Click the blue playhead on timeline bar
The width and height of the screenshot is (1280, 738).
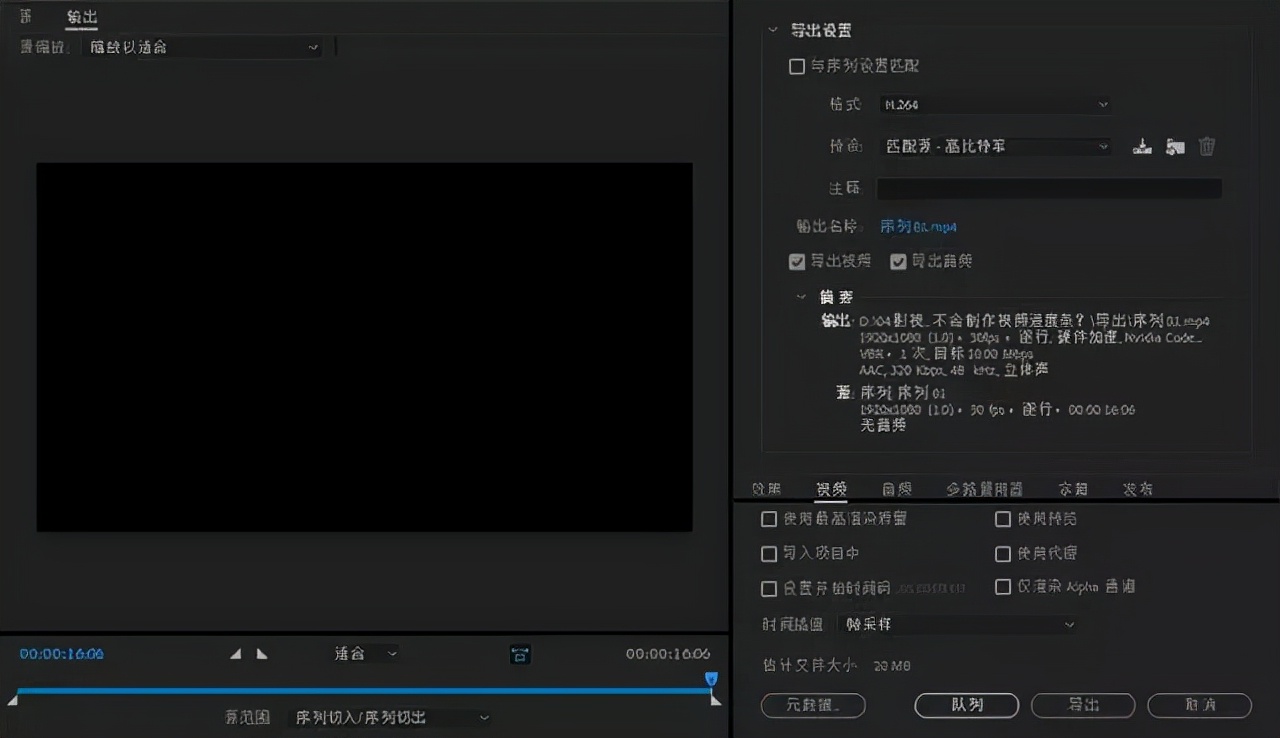pos(711,679)
